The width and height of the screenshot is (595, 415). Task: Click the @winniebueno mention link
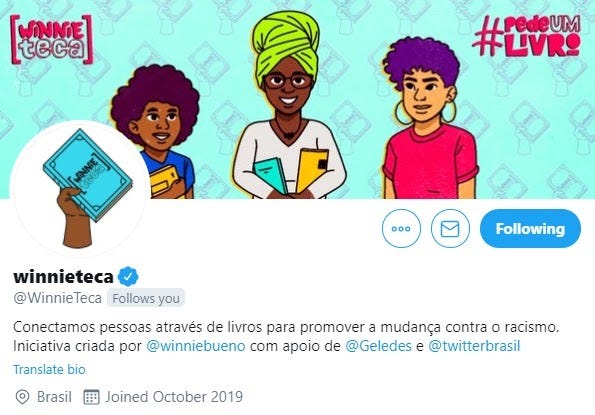[196, 346]
